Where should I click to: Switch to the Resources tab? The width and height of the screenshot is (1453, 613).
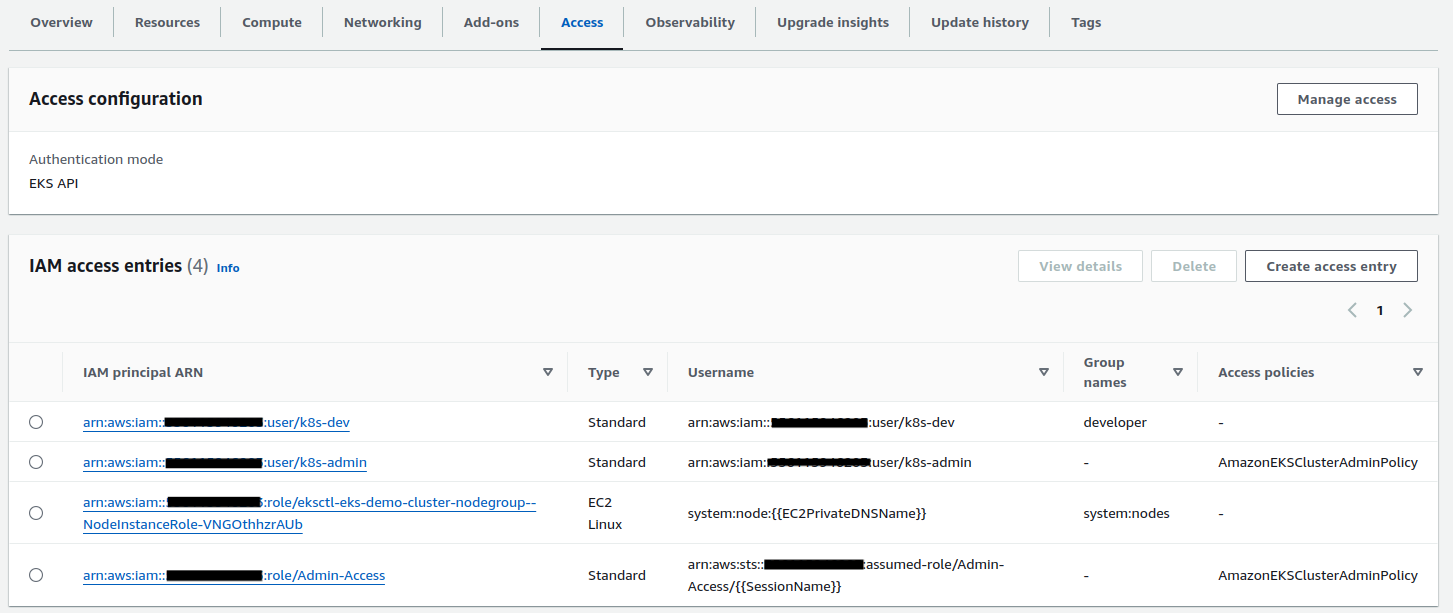(167, 22)
